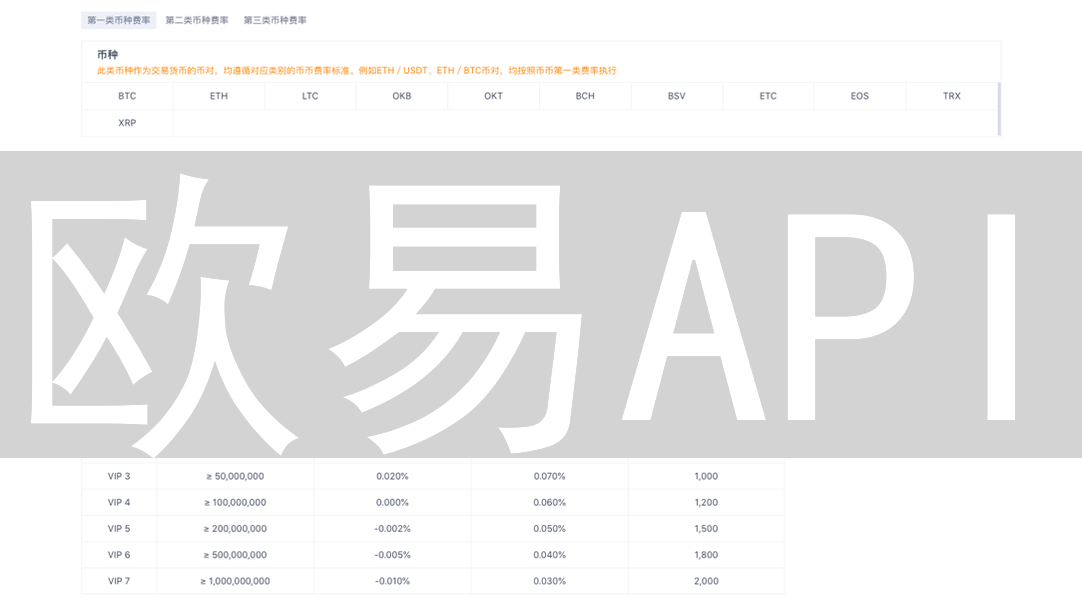Click the VIP 6 row label

[119, 555]
